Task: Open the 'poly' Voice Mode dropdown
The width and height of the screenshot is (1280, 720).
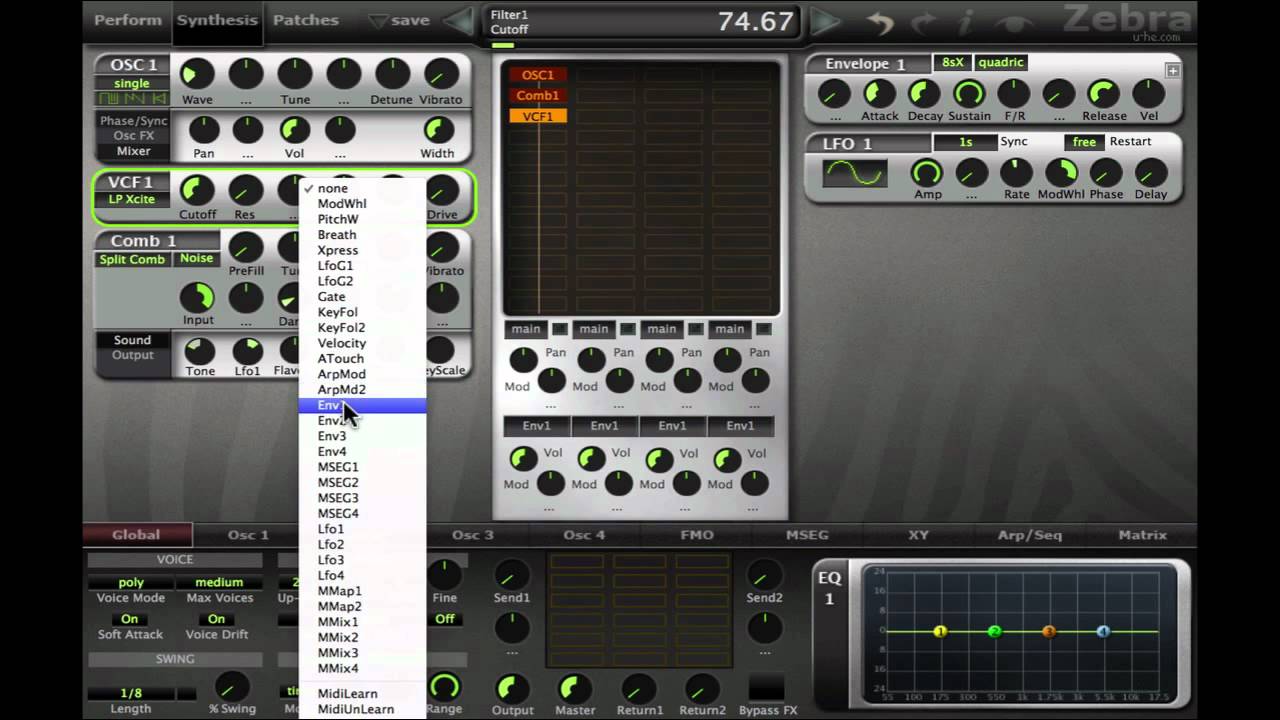Action: pos(131,582)
